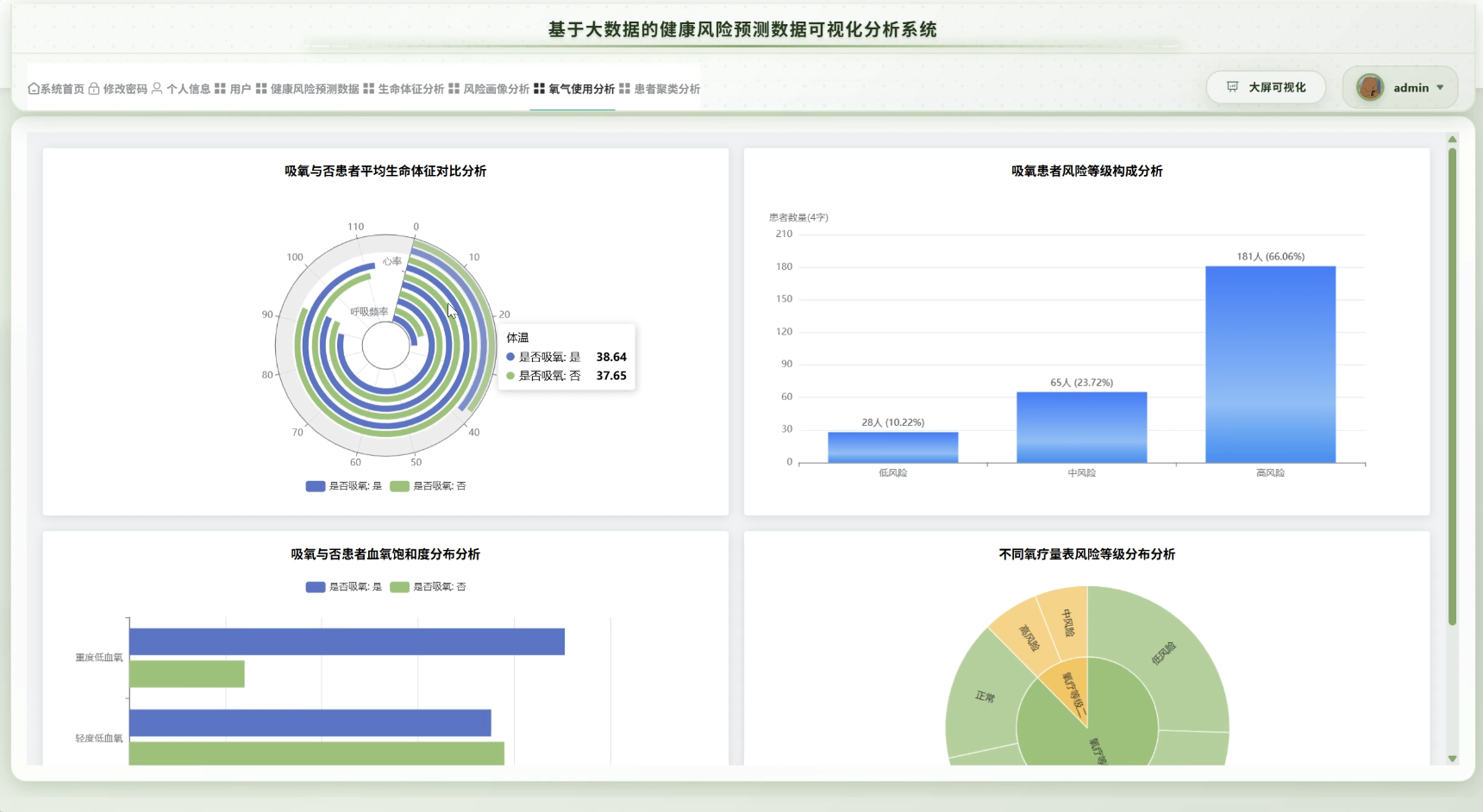This screenshot has width=1483, height=812.
Task: Click grid icon beside 氧气使用分析
Action: (540, 89)
